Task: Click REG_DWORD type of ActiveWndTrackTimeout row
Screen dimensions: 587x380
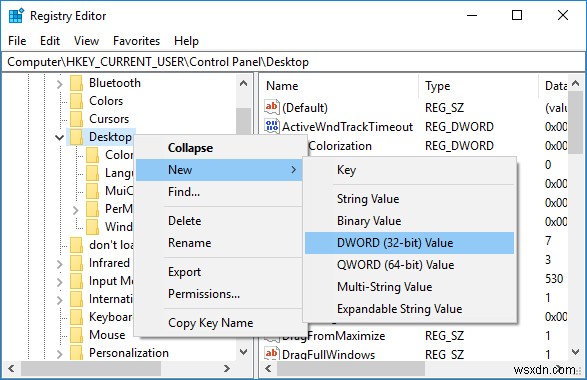Action: click(x=459, y=127)
